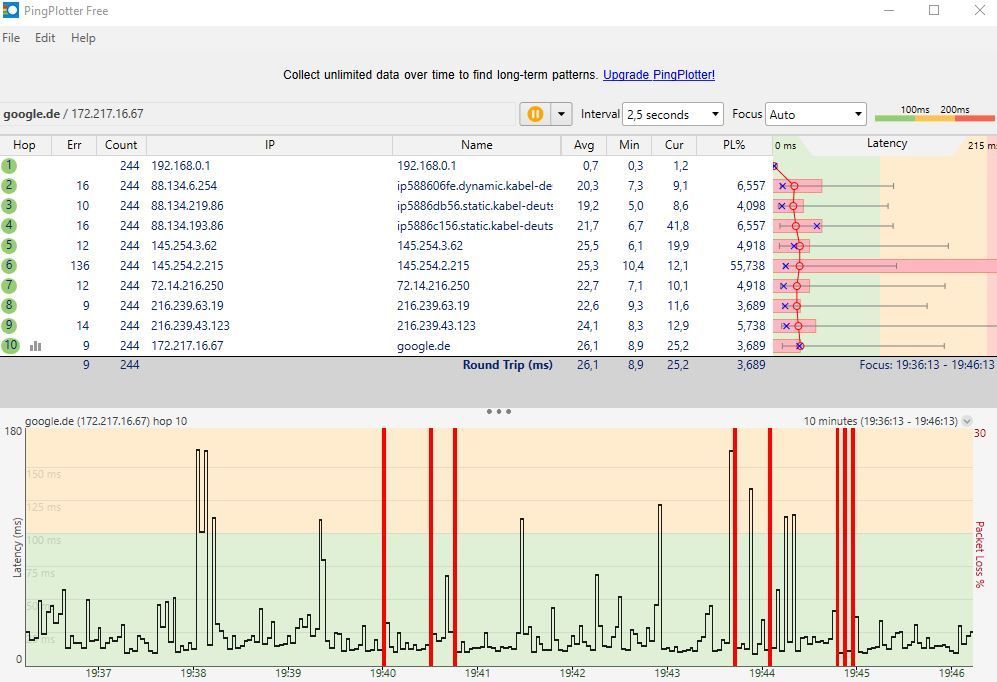The width and height of the screenshot is (997, 682).
Task: Click the google.de name in hop 10
Action: point(423,346)
